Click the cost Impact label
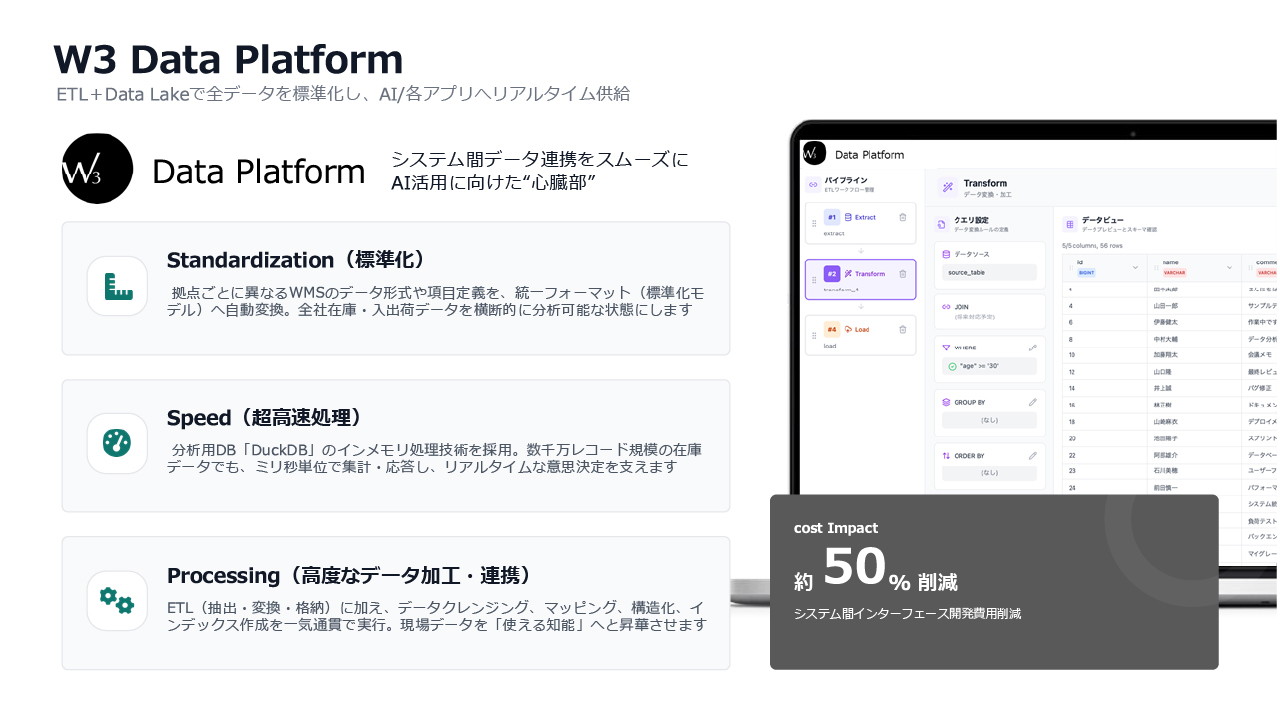1280x701 pixels. (836, 528)
